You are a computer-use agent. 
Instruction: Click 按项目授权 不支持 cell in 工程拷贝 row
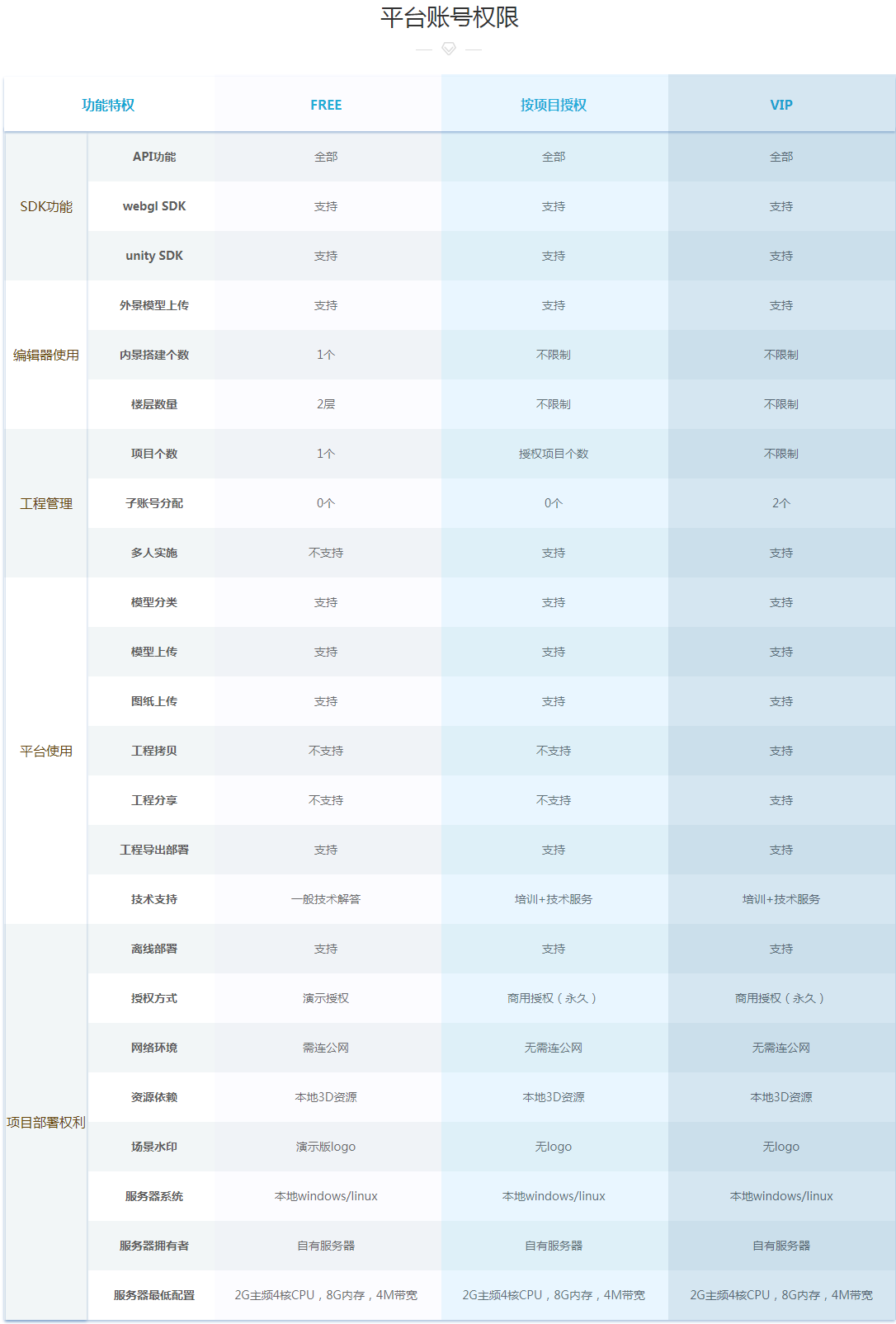(554, 751)
